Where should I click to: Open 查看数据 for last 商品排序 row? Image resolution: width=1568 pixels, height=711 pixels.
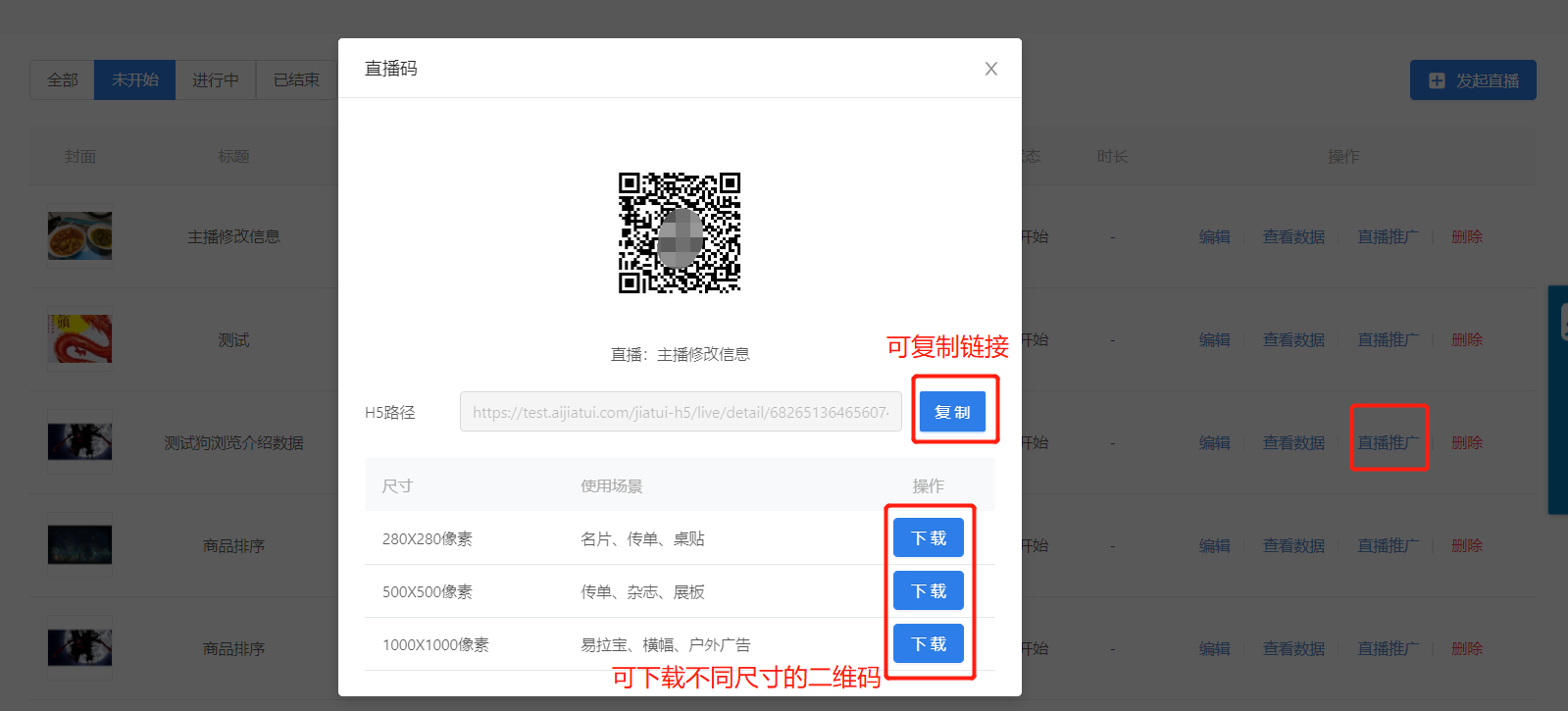coord(1293,648)
